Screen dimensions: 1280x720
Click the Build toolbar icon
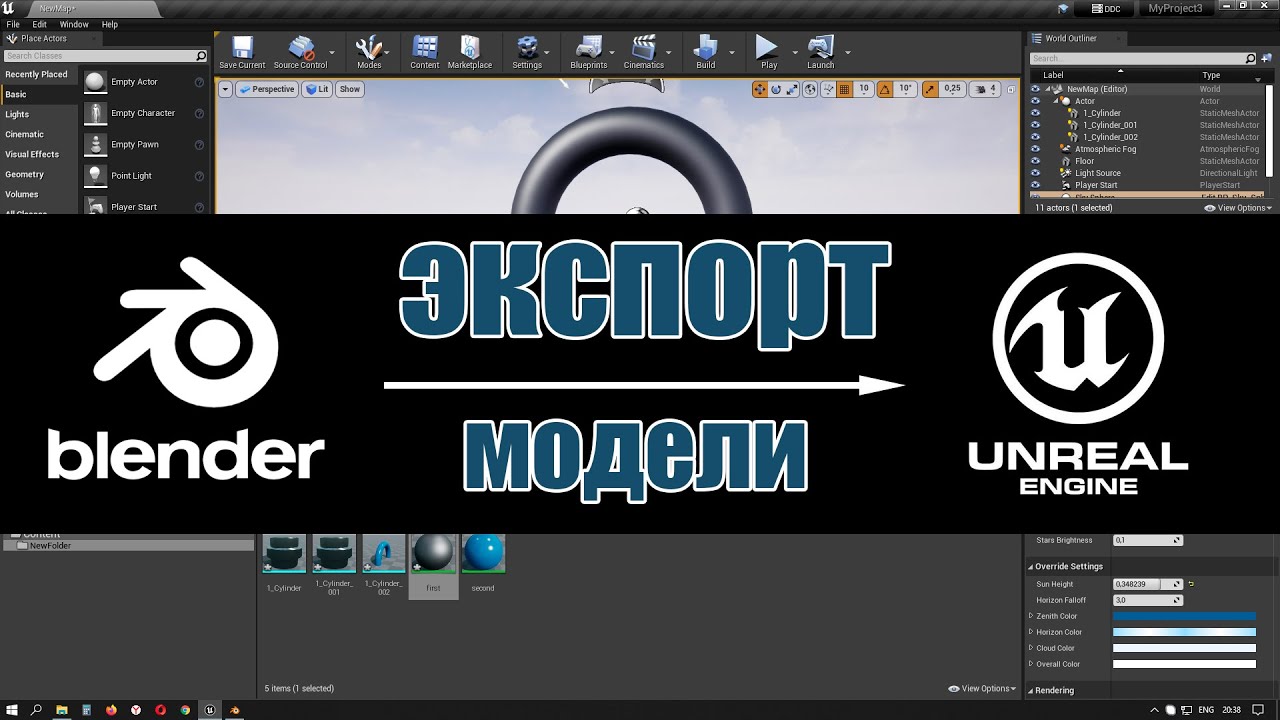(706, 52)
